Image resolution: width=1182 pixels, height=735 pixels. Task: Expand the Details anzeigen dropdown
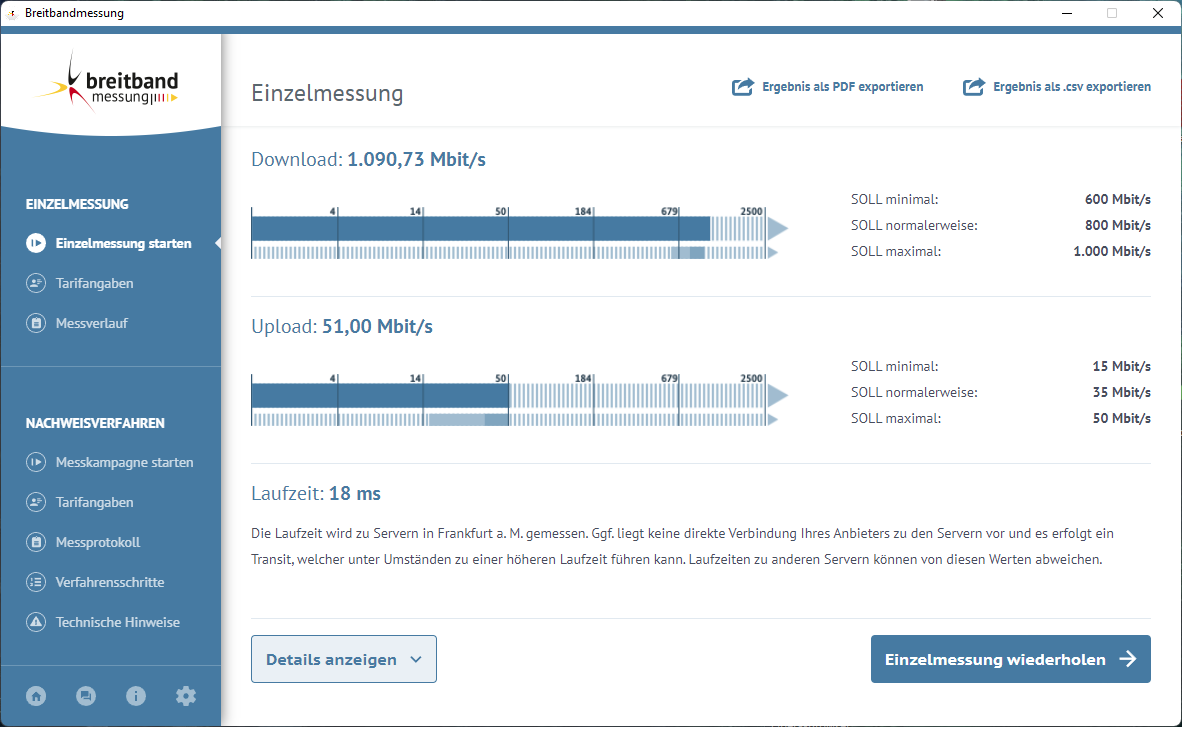(343, 659)
